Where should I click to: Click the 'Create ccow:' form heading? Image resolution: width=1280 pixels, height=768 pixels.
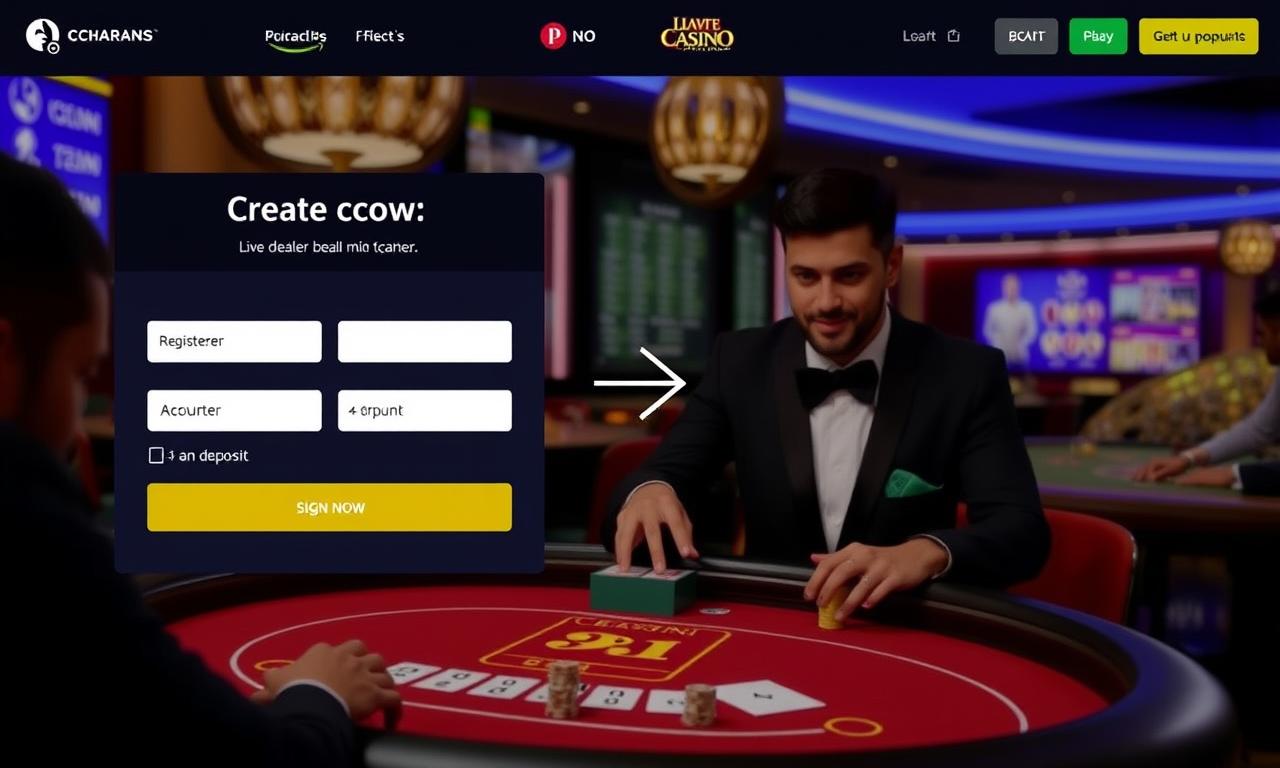pyautogui.click(x=326, y=209)
